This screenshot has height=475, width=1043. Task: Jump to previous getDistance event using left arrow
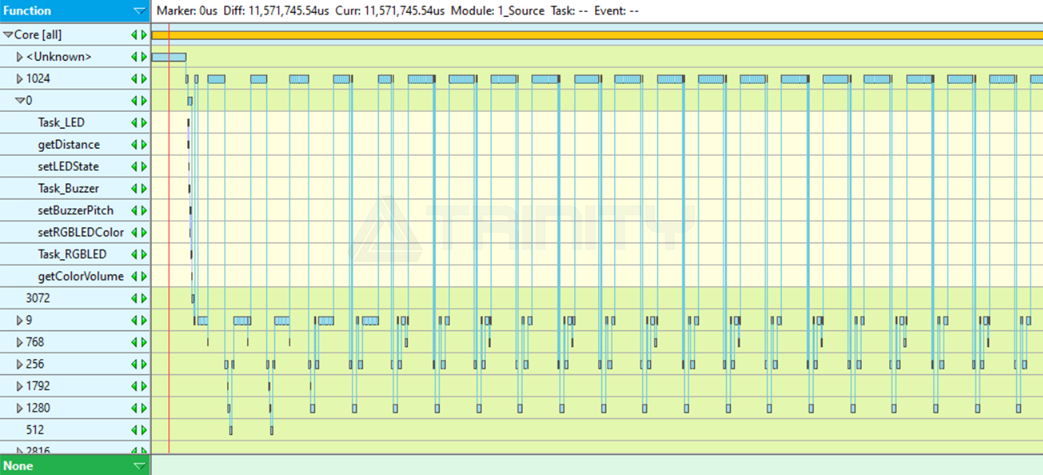click(x=135, y=145)
